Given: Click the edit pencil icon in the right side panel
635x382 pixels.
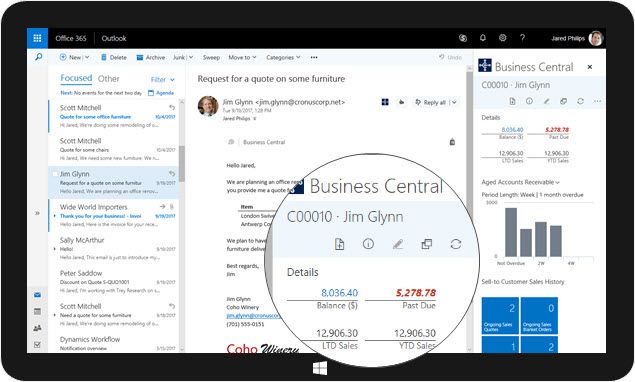Looking at the screenshot, I should [x=546, y=101].
